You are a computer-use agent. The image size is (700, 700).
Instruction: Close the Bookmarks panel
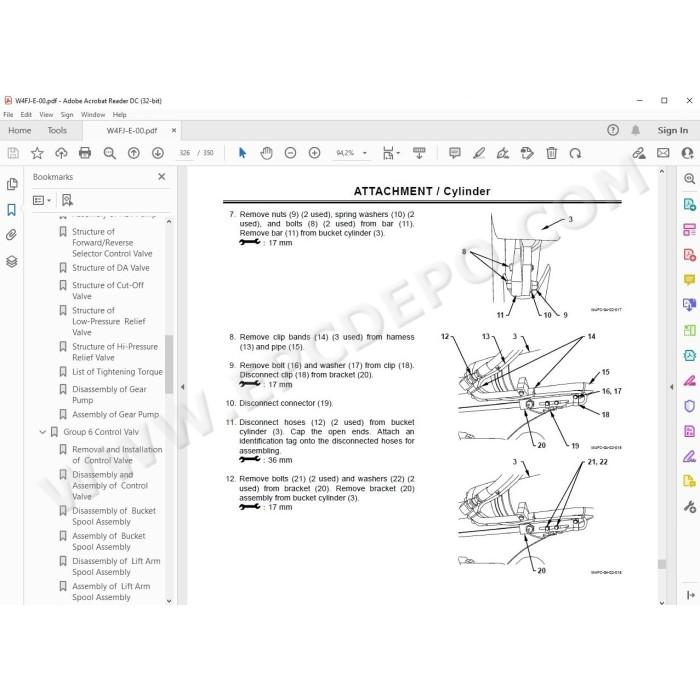[x=162, y=177]
